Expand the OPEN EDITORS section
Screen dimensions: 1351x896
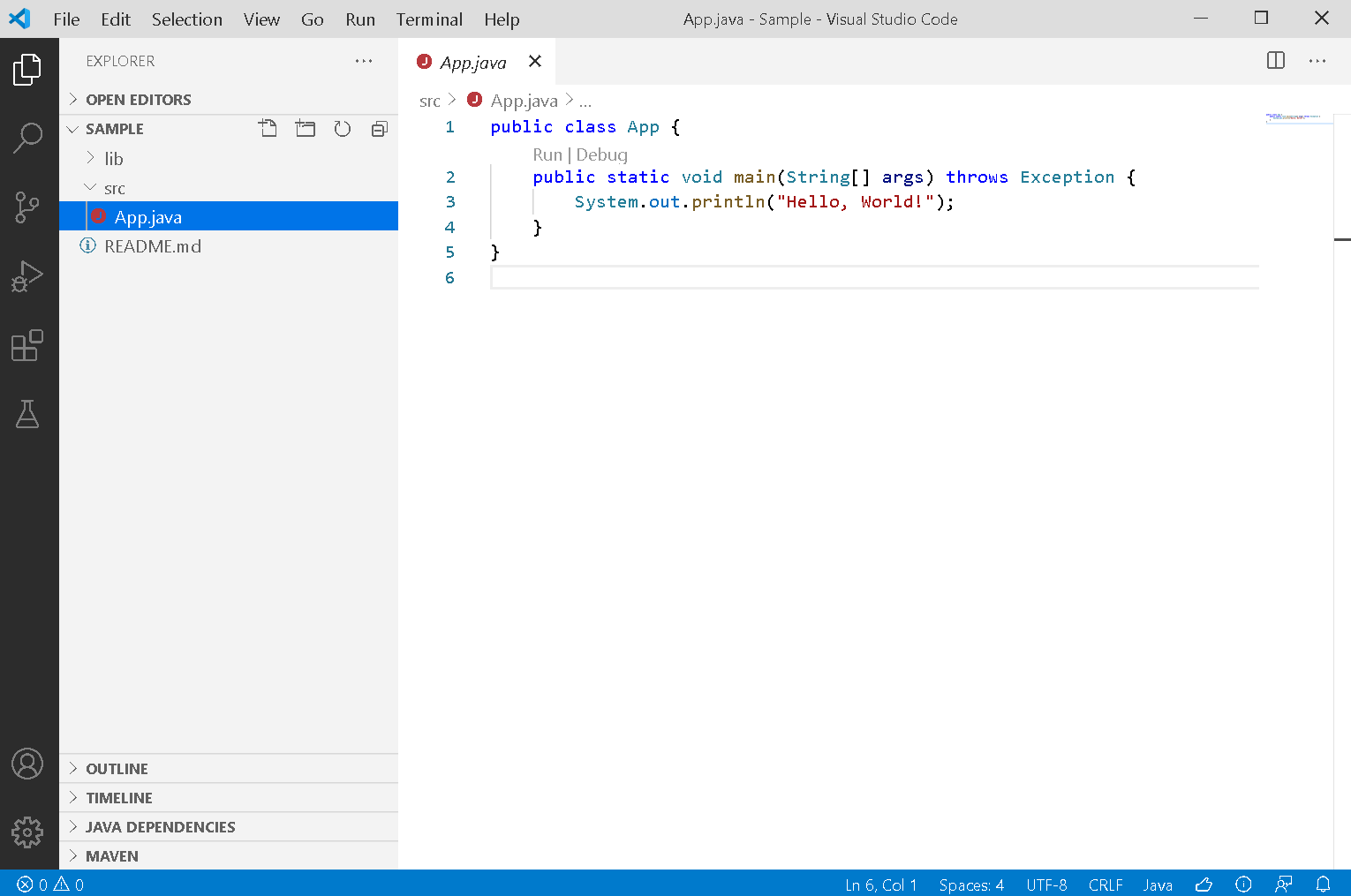(x=229, y=100)
